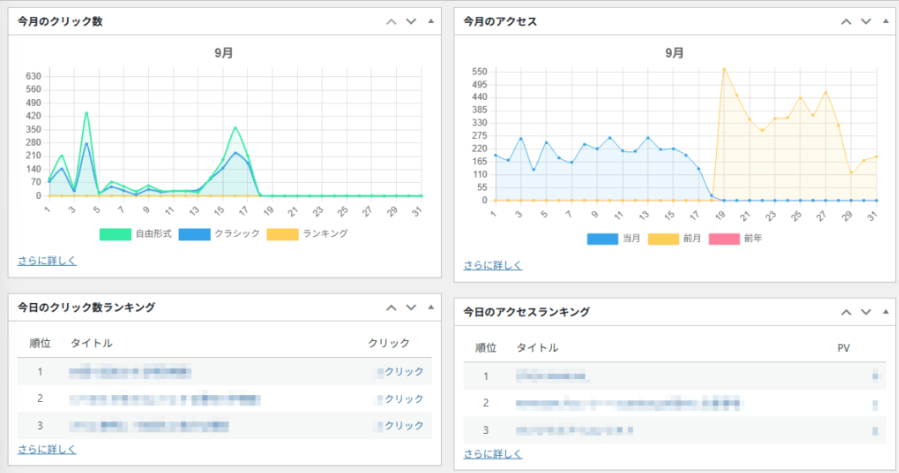
Task: Move 今月のクリック数 widget down
Action: tap(410, 22)
